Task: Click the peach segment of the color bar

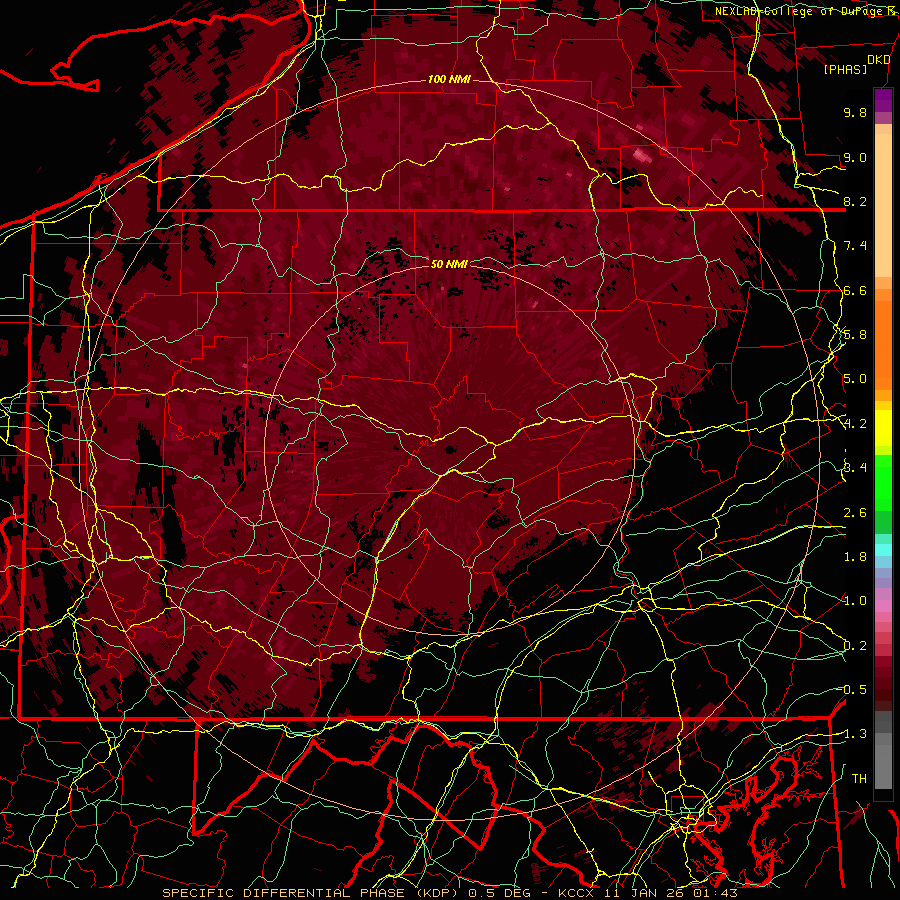Action: coord(883,207)
